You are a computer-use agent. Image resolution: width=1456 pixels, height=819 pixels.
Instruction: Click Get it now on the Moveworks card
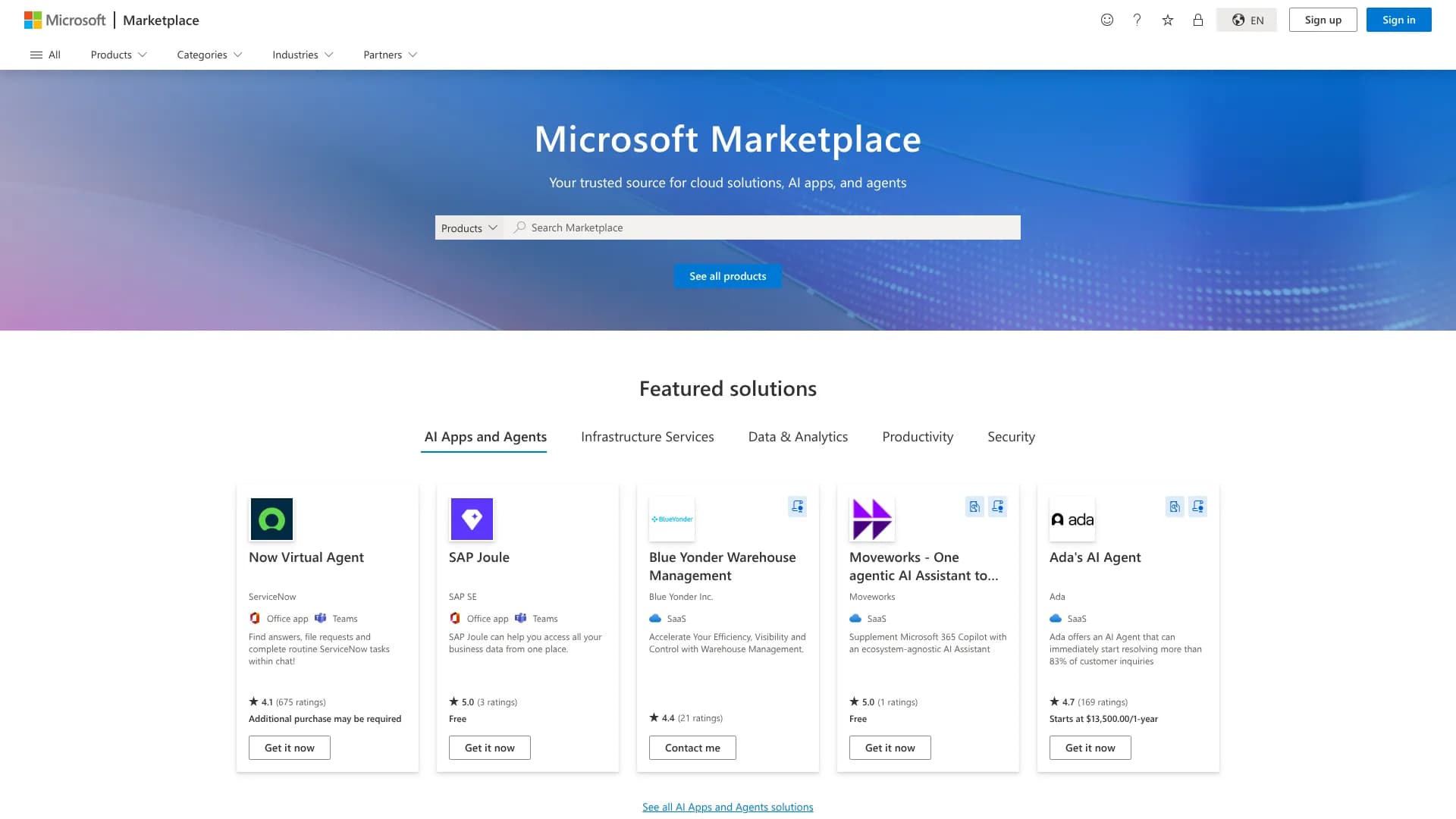tap(890, 748)
